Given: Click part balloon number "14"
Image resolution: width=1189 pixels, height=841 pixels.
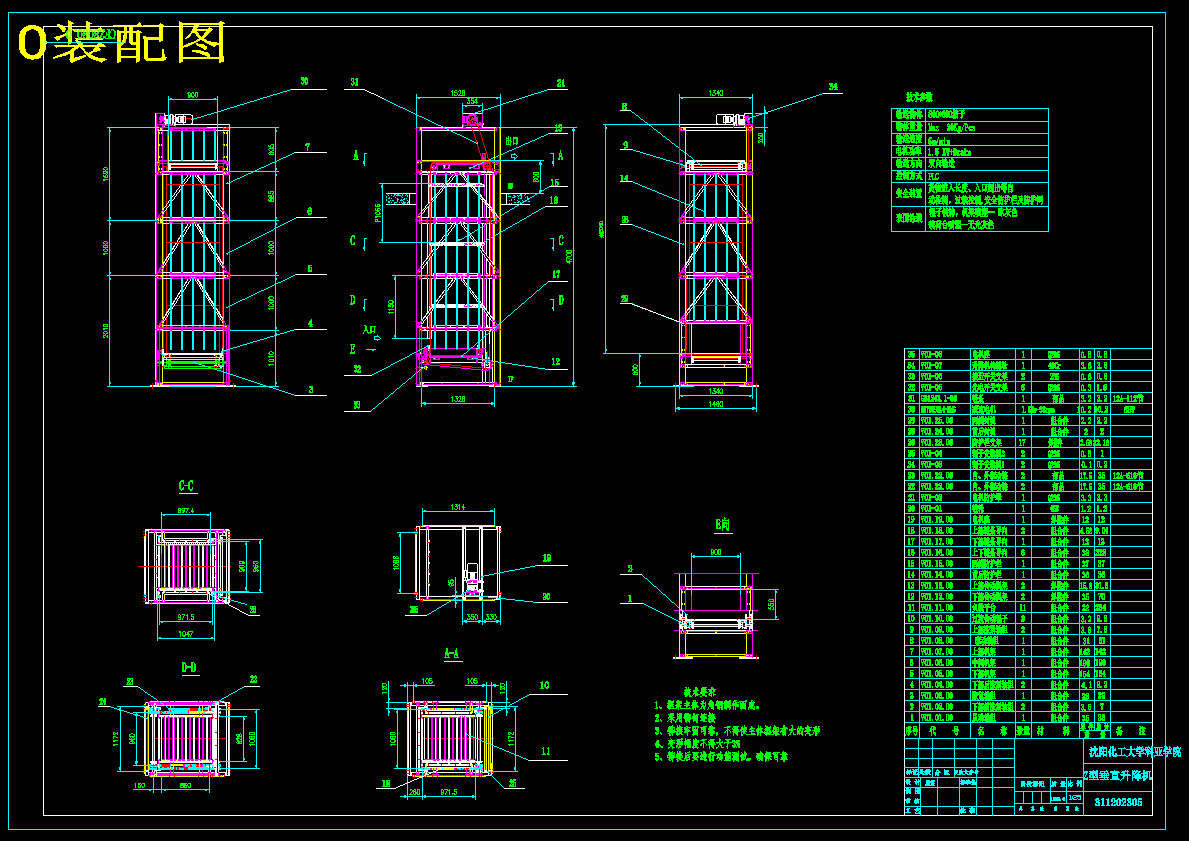Looking at the screenshot, I should [x=625, y=178].
